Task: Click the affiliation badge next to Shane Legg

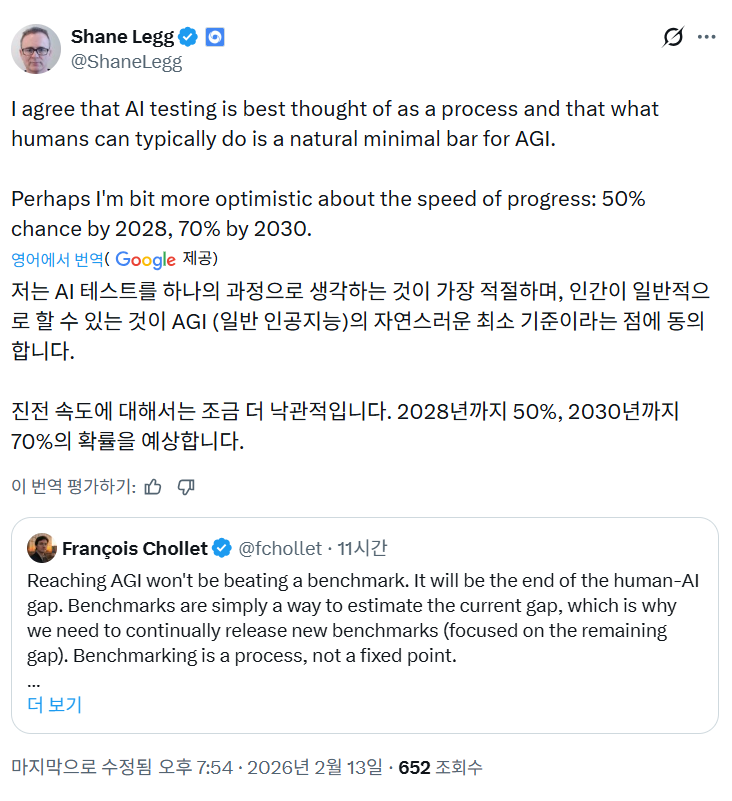Action: tap(215, 37)
